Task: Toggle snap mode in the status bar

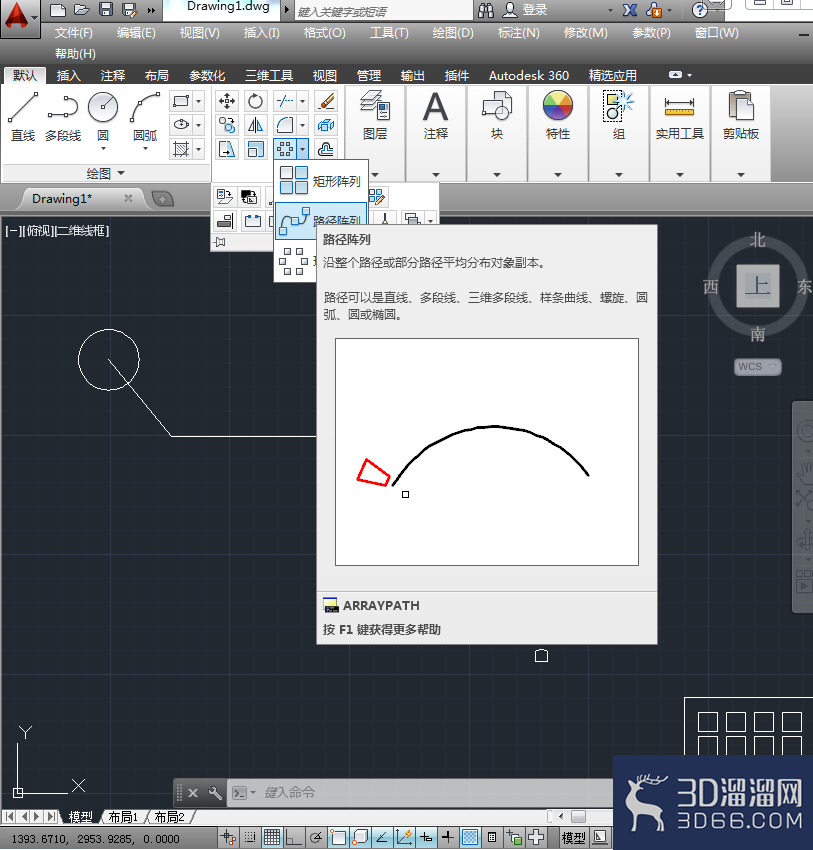Action: [x=250, y=838]
